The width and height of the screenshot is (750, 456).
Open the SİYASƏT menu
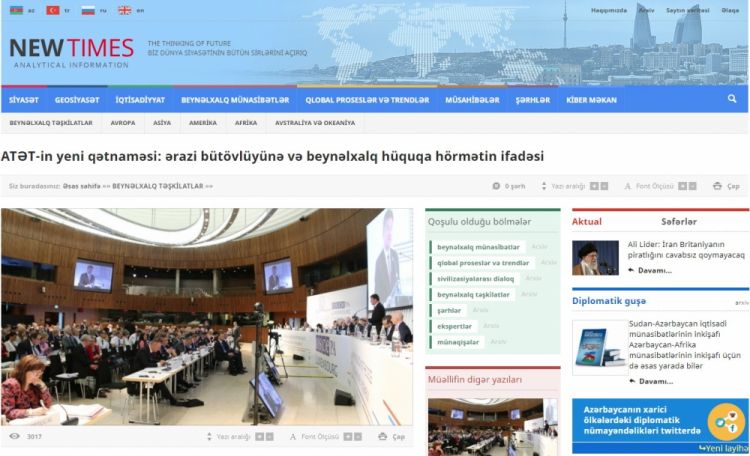point(24,100)
